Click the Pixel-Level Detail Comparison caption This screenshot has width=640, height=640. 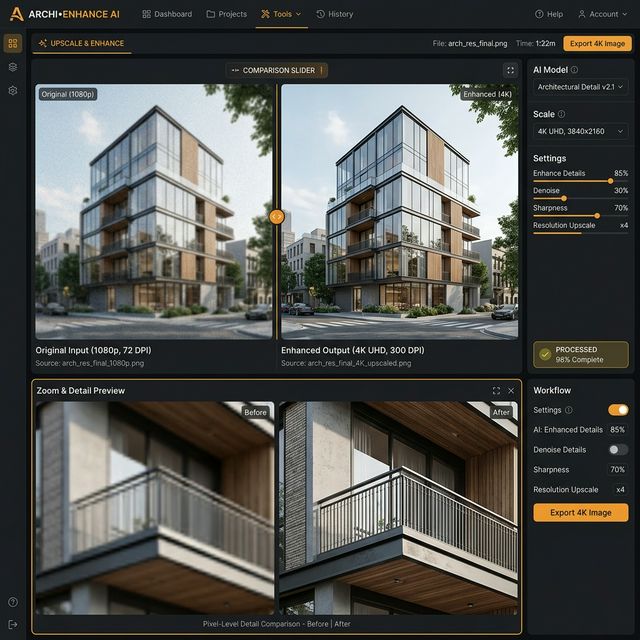(x=276, y=624)
